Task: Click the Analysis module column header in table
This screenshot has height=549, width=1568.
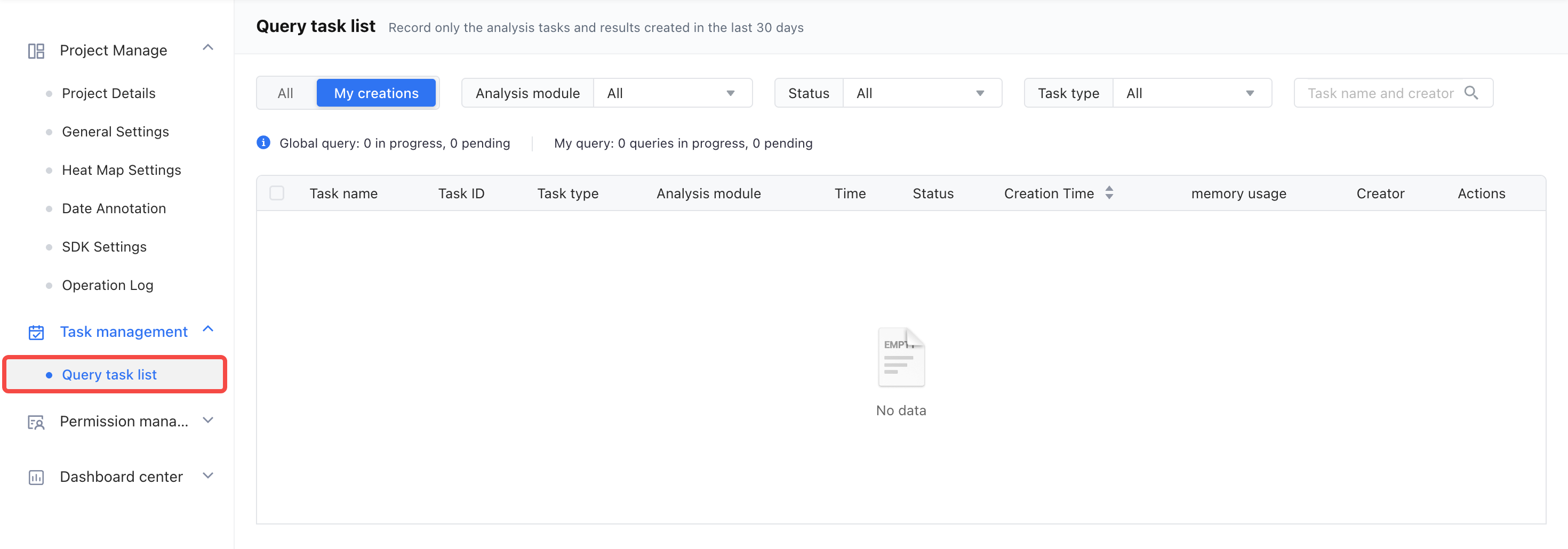Action: [x=708, y=193]
